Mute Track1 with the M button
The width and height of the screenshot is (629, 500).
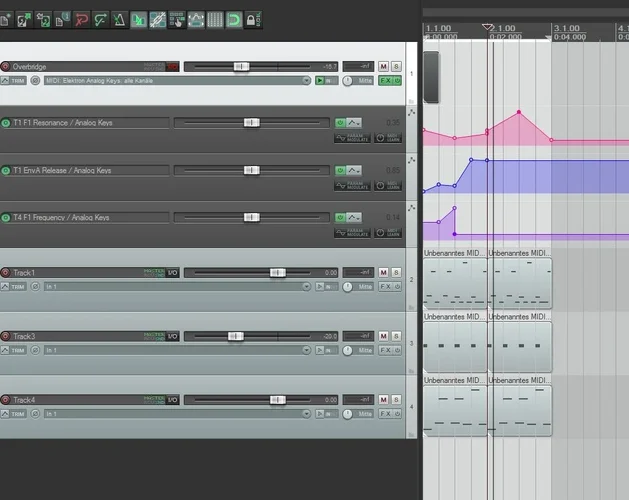pos(383,272)
